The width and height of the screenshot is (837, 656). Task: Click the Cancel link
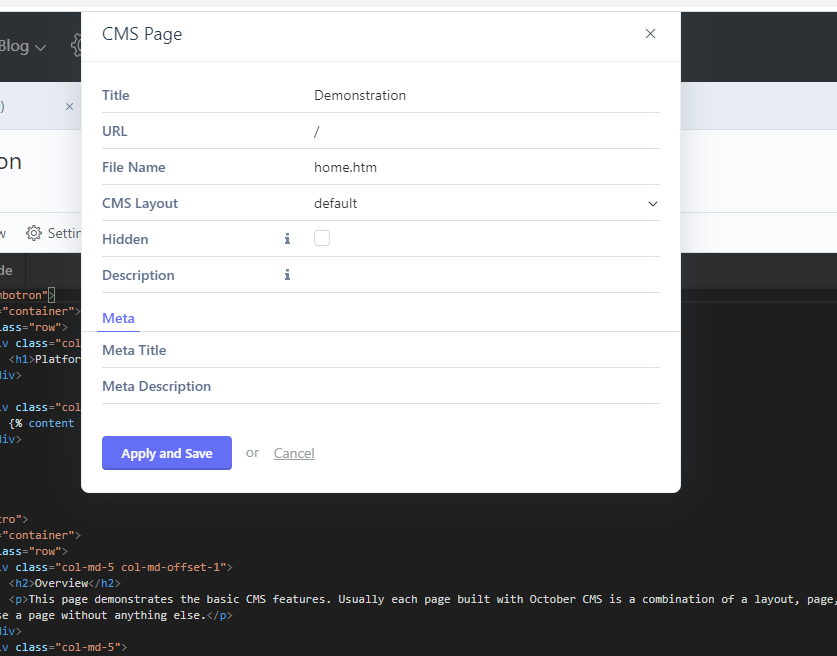click(x=294, y=453)
